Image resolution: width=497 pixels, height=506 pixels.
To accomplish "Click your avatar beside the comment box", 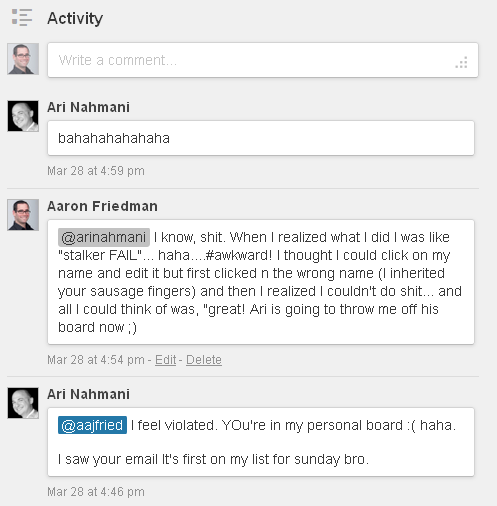I will point(23,59).
